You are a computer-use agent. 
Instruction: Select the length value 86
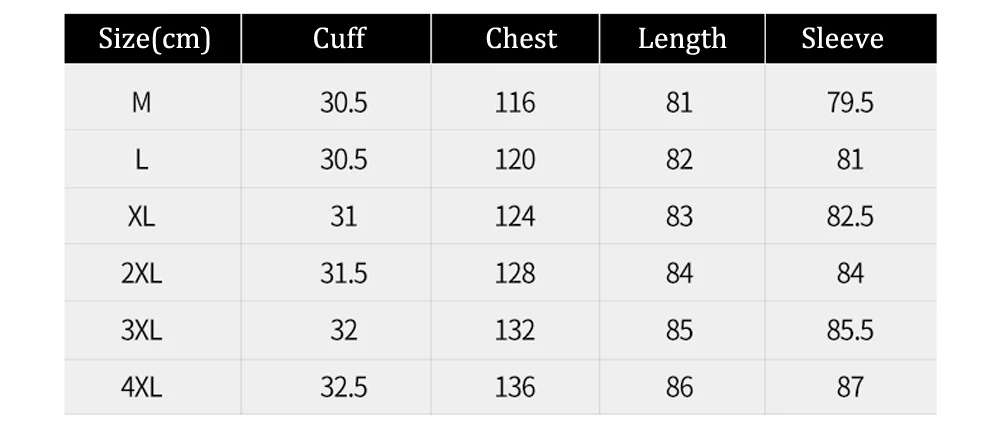(679, 387)
